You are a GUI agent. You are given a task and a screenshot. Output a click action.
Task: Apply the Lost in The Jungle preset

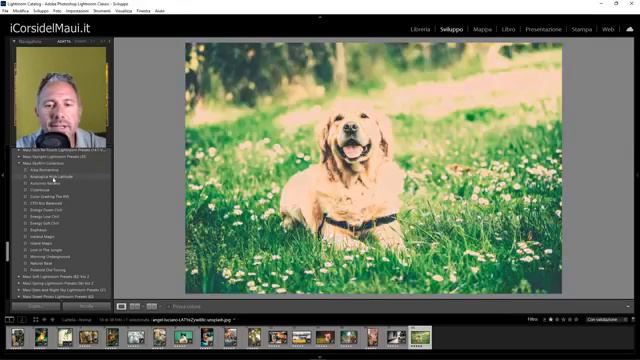46,250
